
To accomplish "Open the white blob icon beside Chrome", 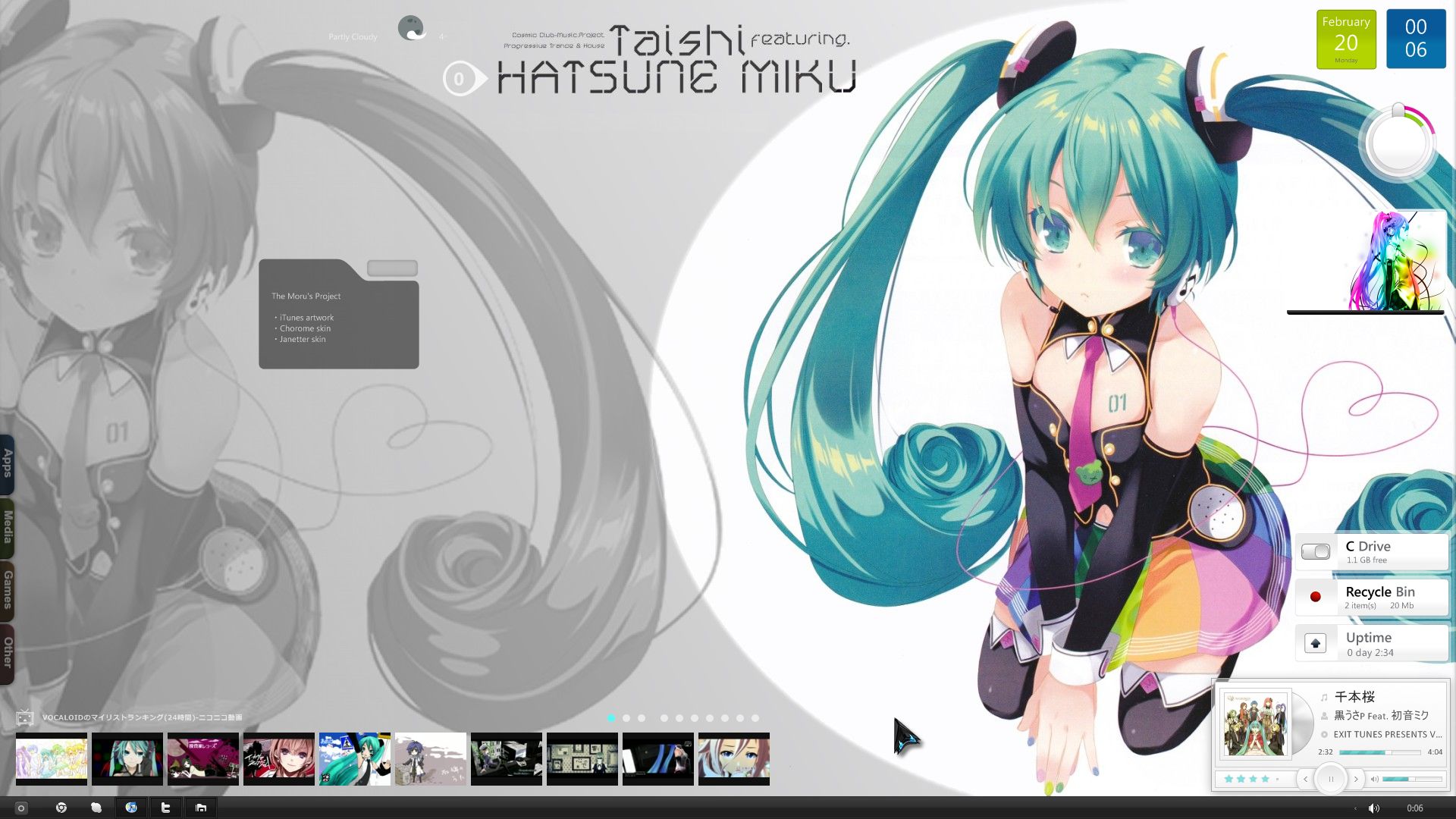I will coord(96,808).
